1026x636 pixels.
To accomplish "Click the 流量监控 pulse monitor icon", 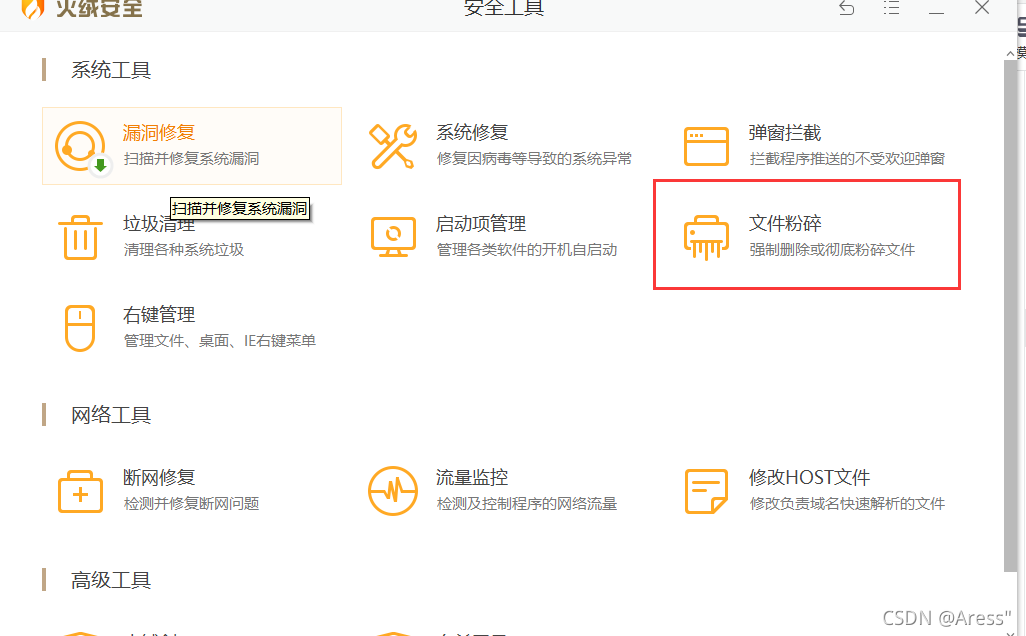I will [x=393, y=491].
